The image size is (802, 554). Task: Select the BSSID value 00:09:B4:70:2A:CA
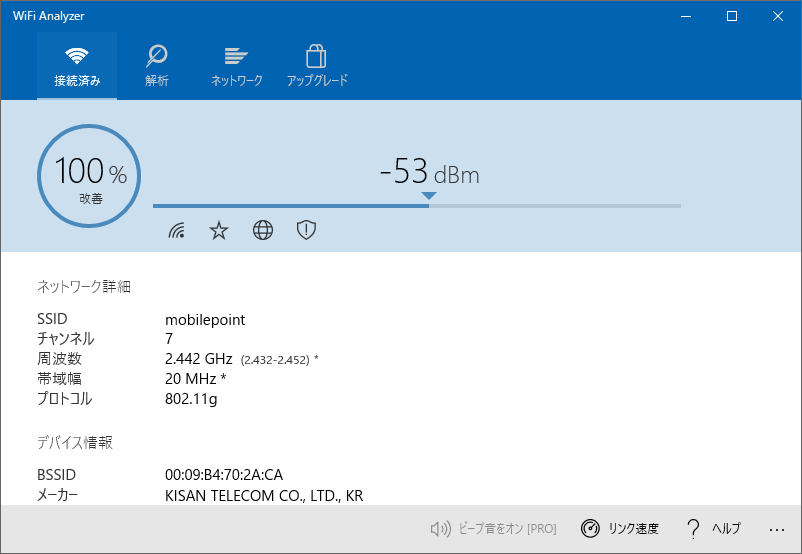(224, 475)
